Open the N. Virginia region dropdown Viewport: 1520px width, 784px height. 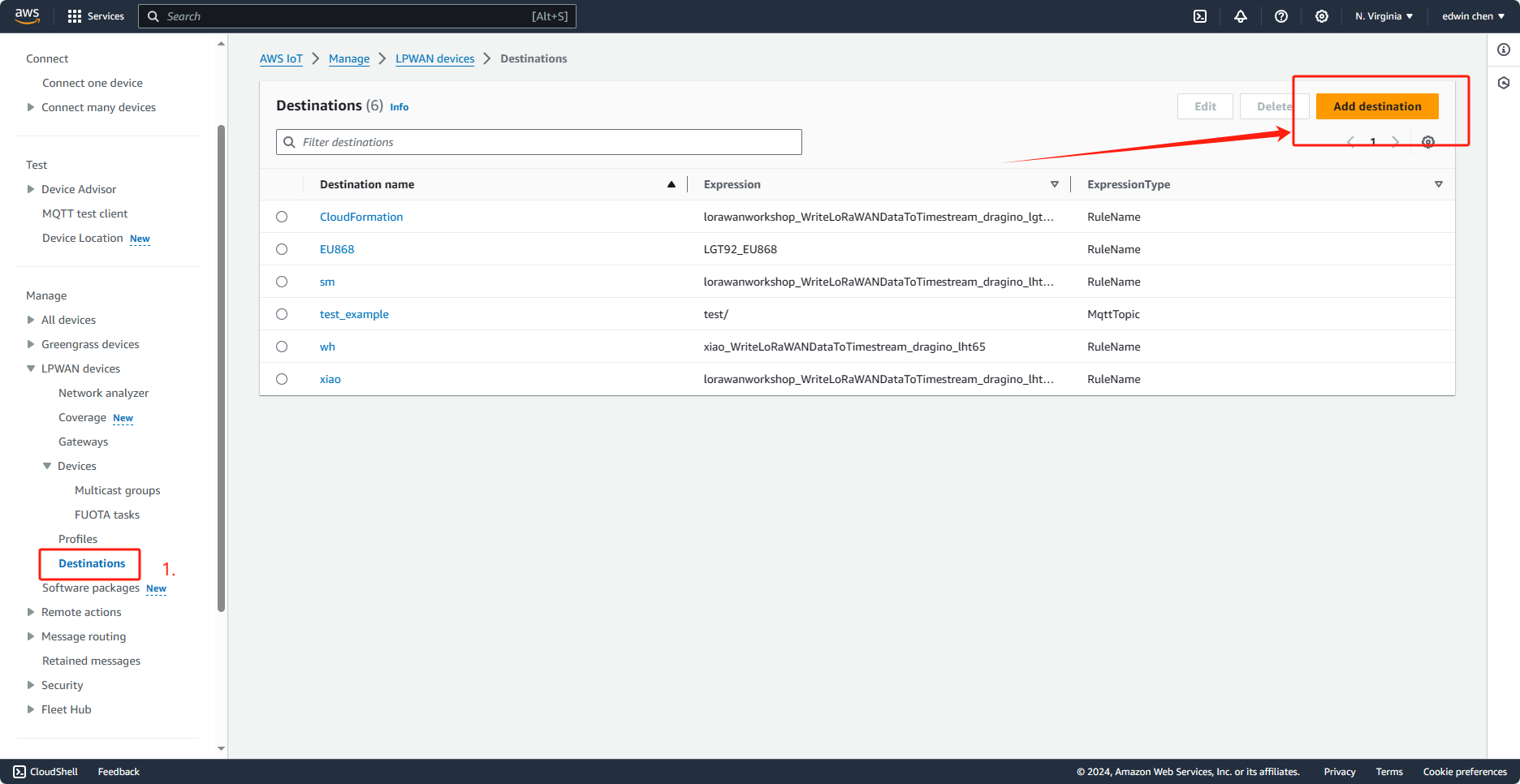(1384, 16)
